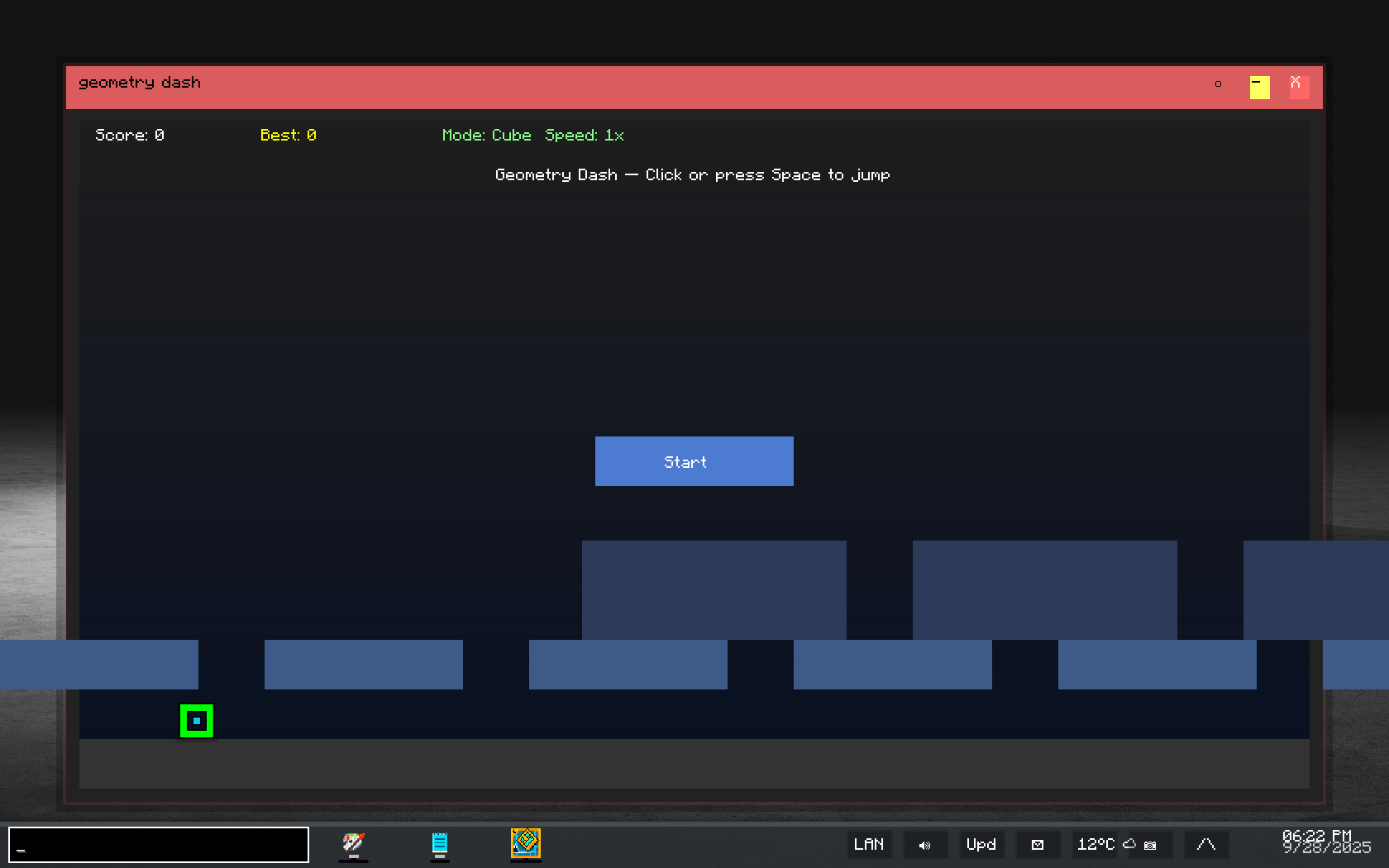Click the Speed: 1x indicator
The width and height of the screenshot is (1389, 868).
coord(584,136)
